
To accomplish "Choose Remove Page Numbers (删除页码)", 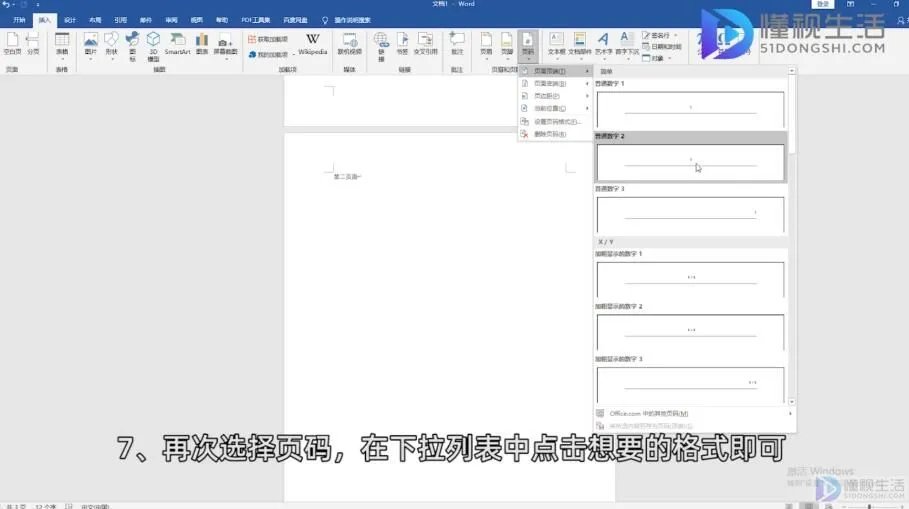I will point(555,134).
